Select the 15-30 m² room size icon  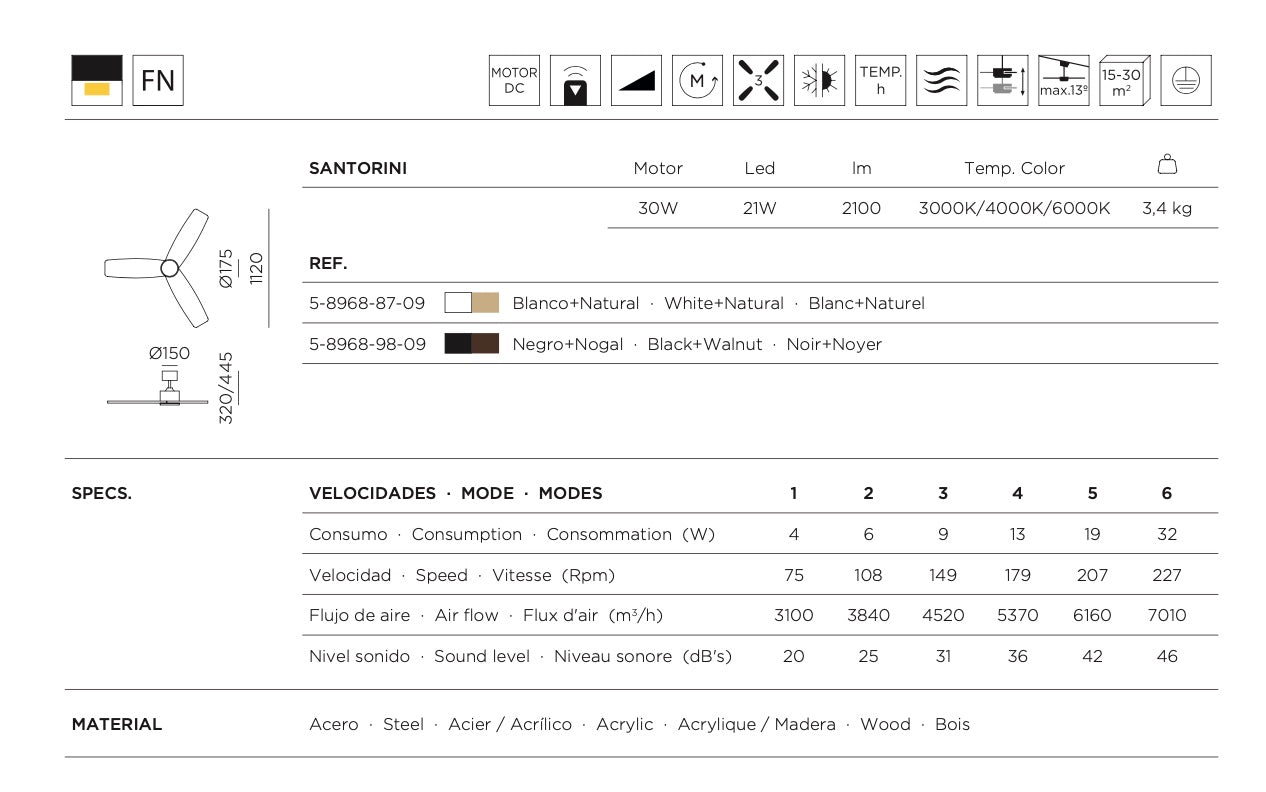1124,81
